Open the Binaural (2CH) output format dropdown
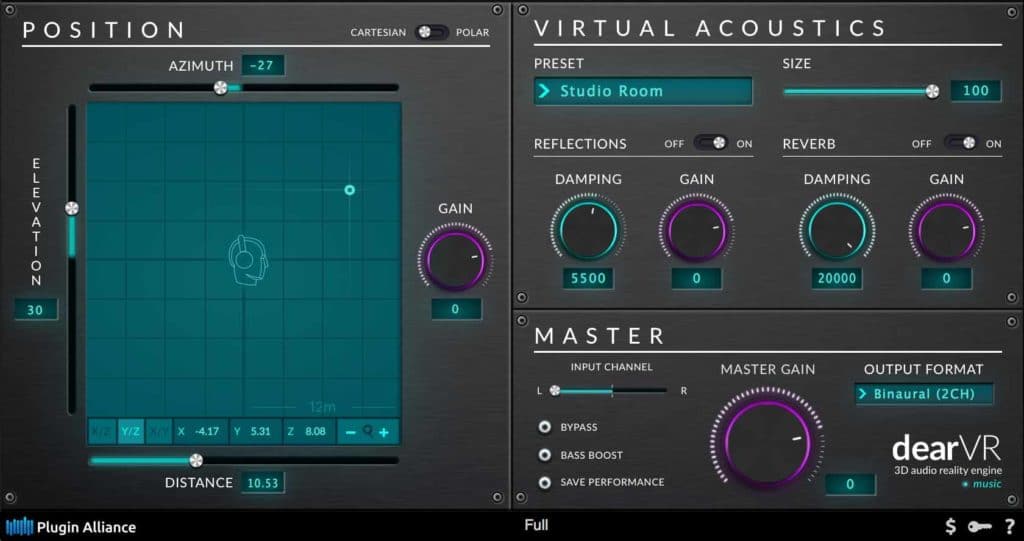This screenshot has height=541, width=1024. (924, 394)
